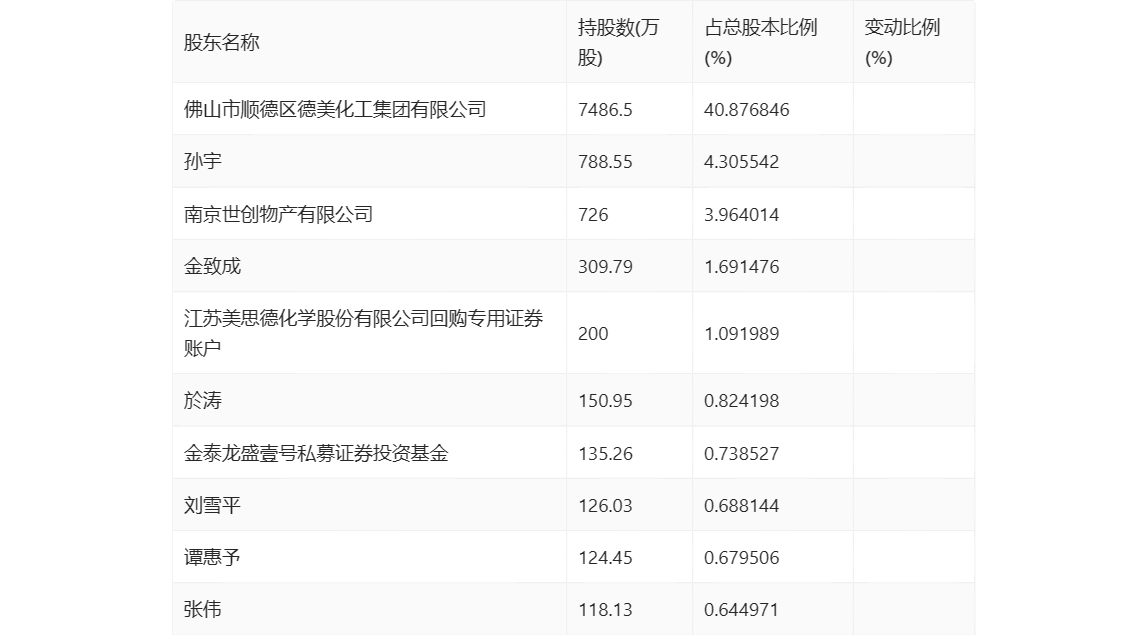Screen dimensions: 1148x635
Task: Select shareholder 於涛
Action: (202, 400)
